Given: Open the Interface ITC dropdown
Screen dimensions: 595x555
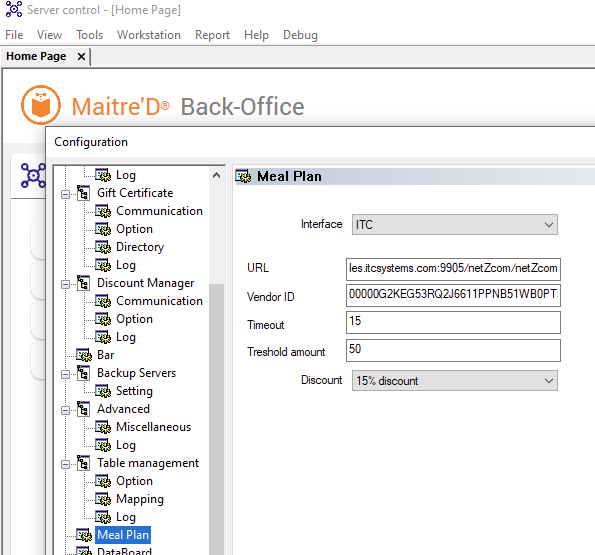Looking at the screenshot, I should [455, 225].
